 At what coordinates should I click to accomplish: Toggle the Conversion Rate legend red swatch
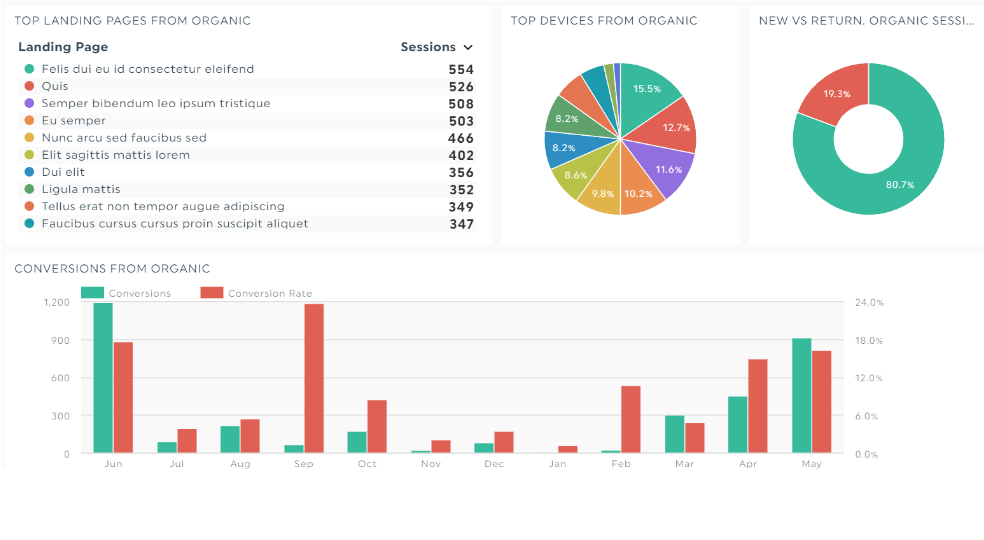tap(212, 293)
